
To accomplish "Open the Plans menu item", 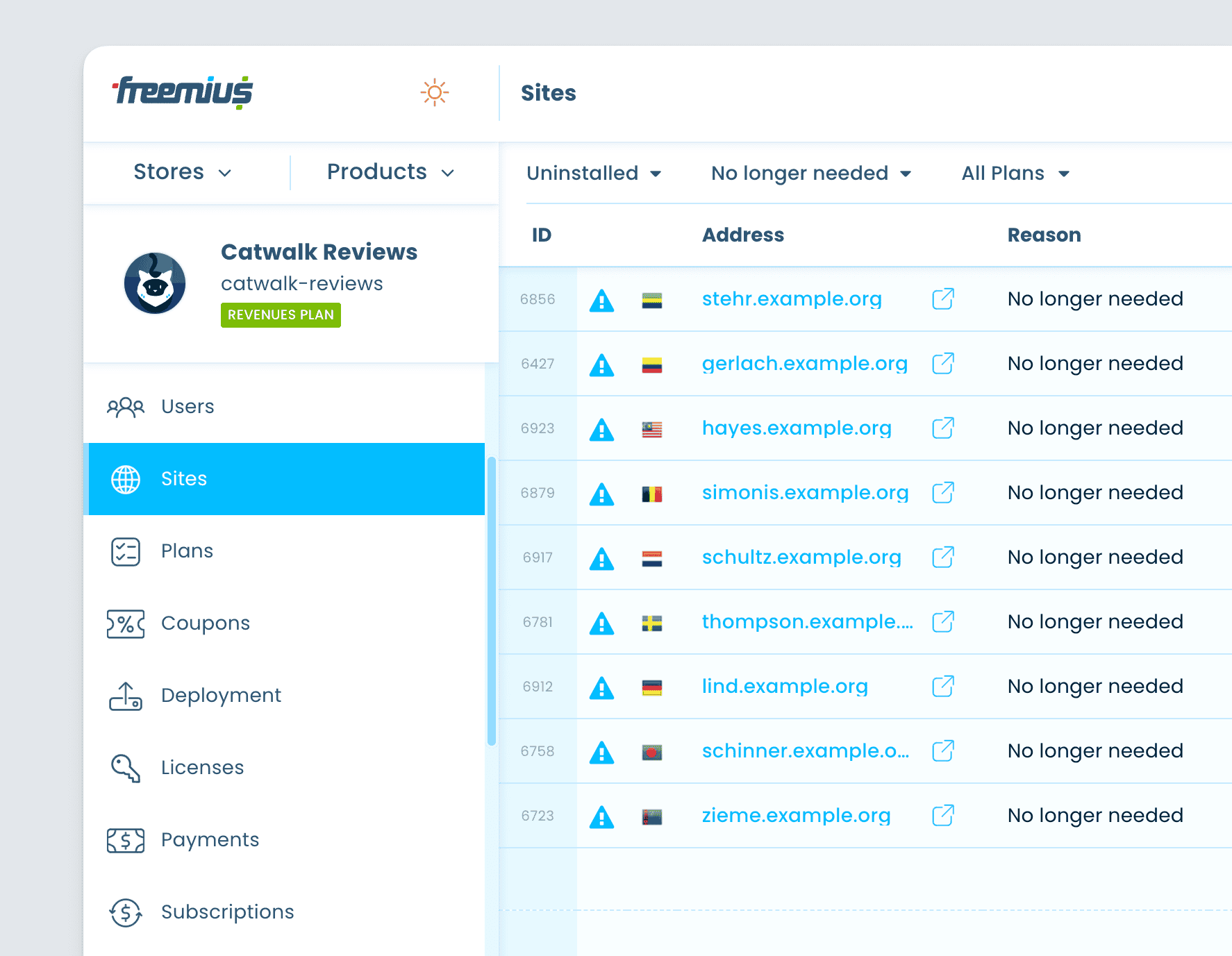I will (284, 551).
